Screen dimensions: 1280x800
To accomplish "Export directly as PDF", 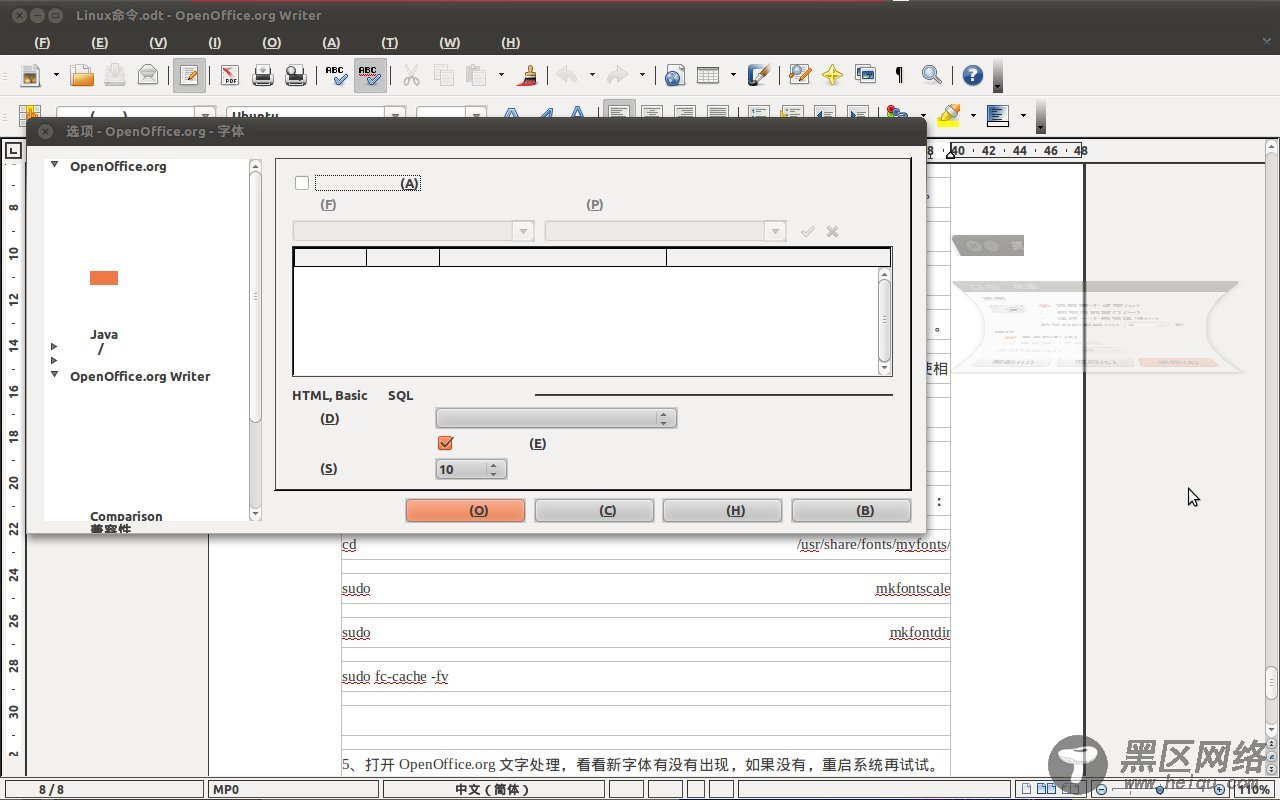I will point(230,75).
